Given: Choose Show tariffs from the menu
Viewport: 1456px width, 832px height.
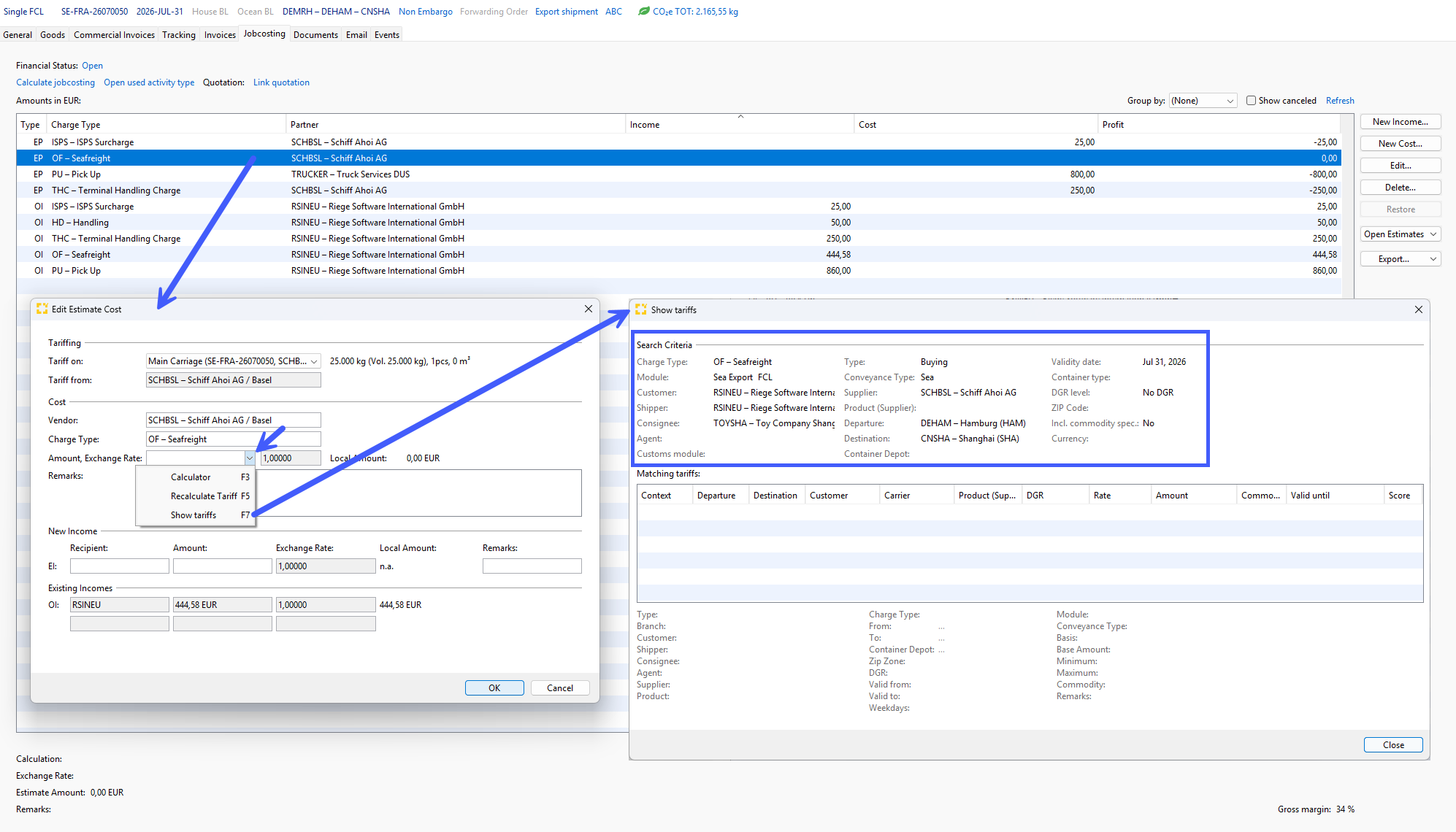Looking at the screenshot, I should point(196,515).
